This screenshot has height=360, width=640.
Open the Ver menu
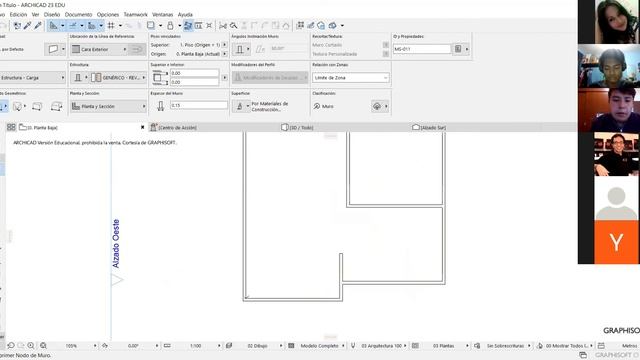[x=36, y=14]
